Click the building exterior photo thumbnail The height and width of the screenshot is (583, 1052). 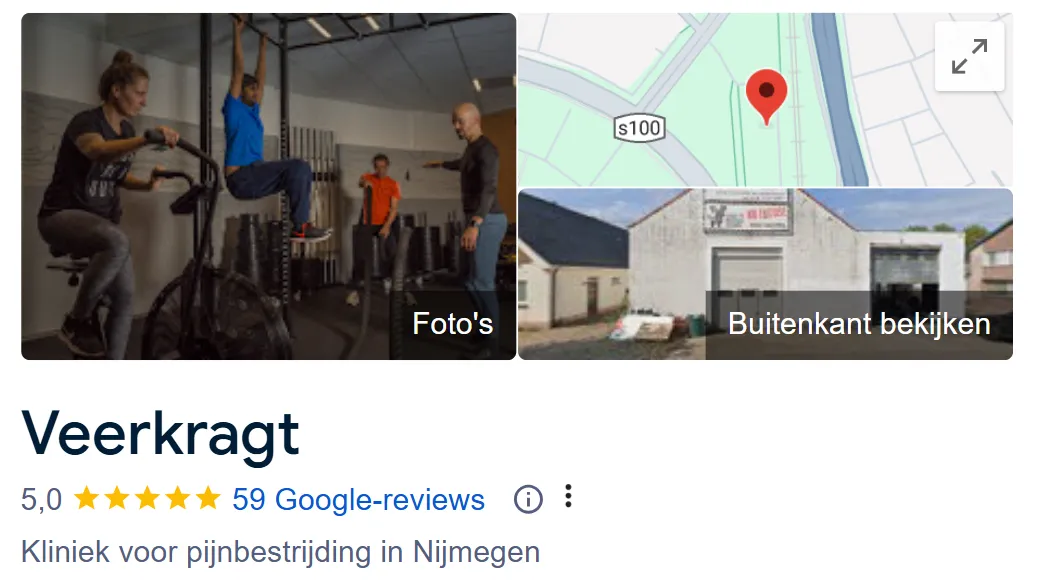766,274
